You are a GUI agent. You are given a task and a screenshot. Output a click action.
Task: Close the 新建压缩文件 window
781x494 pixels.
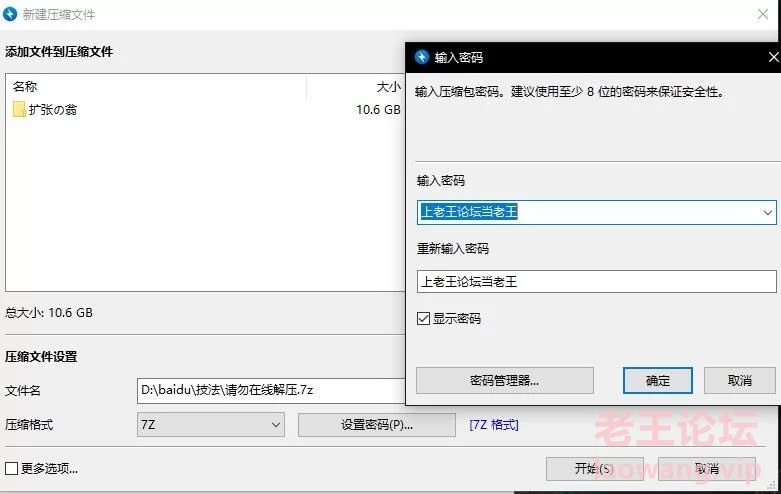[x=763, y=14]
